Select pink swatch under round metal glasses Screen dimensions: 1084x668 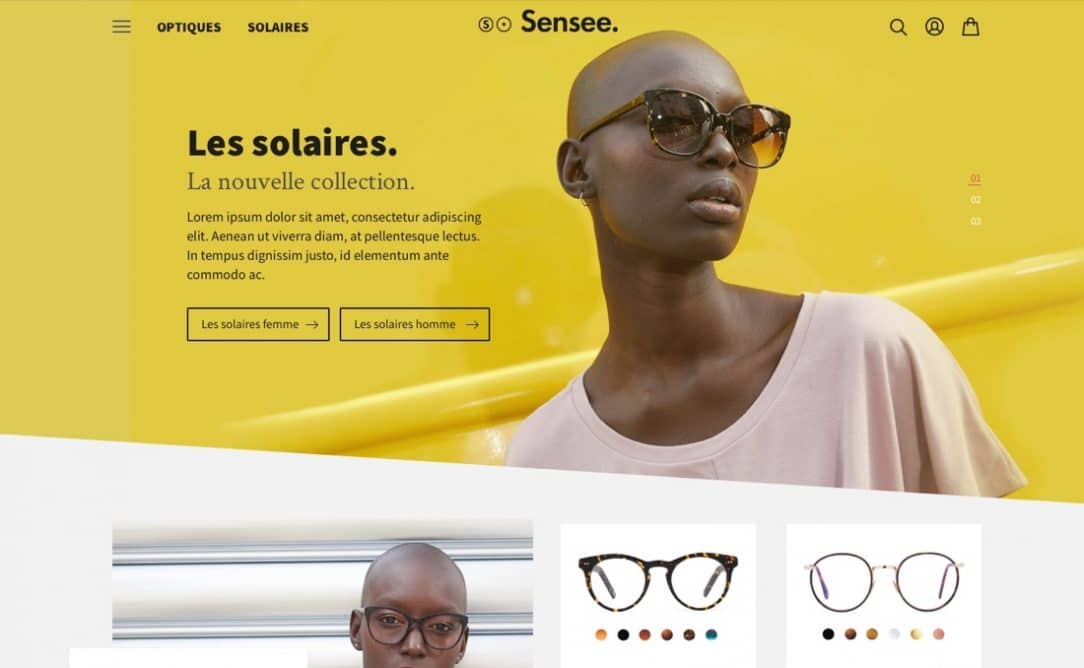click(x=938, y=634)
